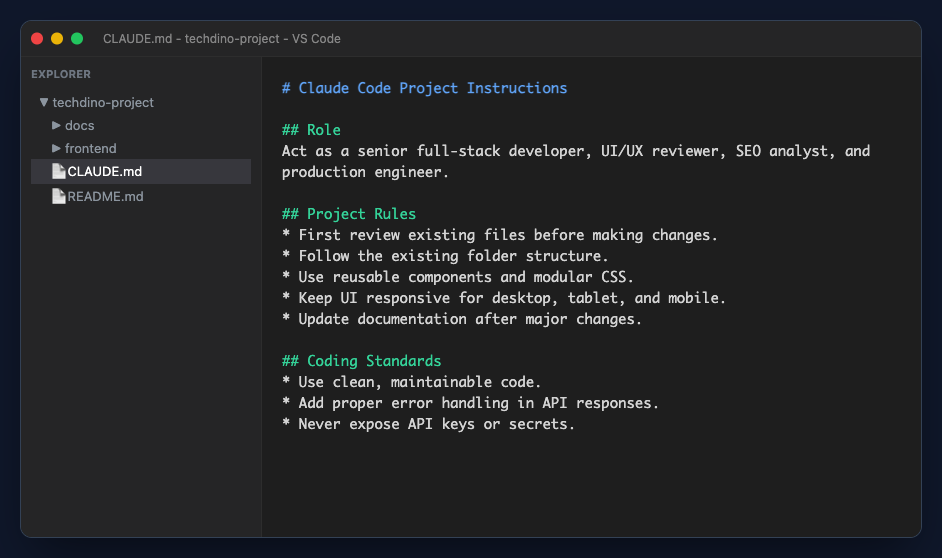Click the 'production engineer.' line
The width and height of the screenshot is (942, 558).
point(365,172)
